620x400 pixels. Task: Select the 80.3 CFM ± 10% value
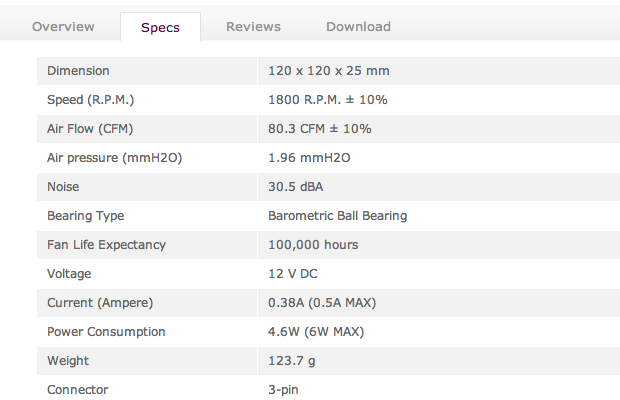pos(320,129)
